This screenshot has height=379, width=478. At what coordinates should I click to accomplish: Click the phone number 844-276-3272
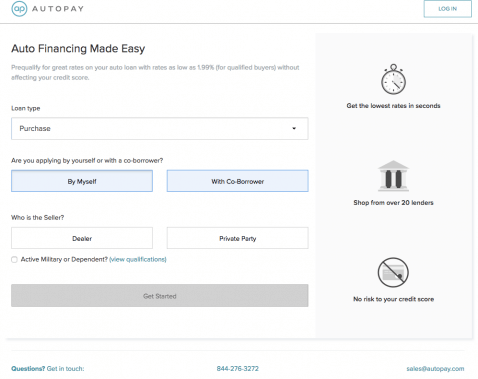click(238, 369)
